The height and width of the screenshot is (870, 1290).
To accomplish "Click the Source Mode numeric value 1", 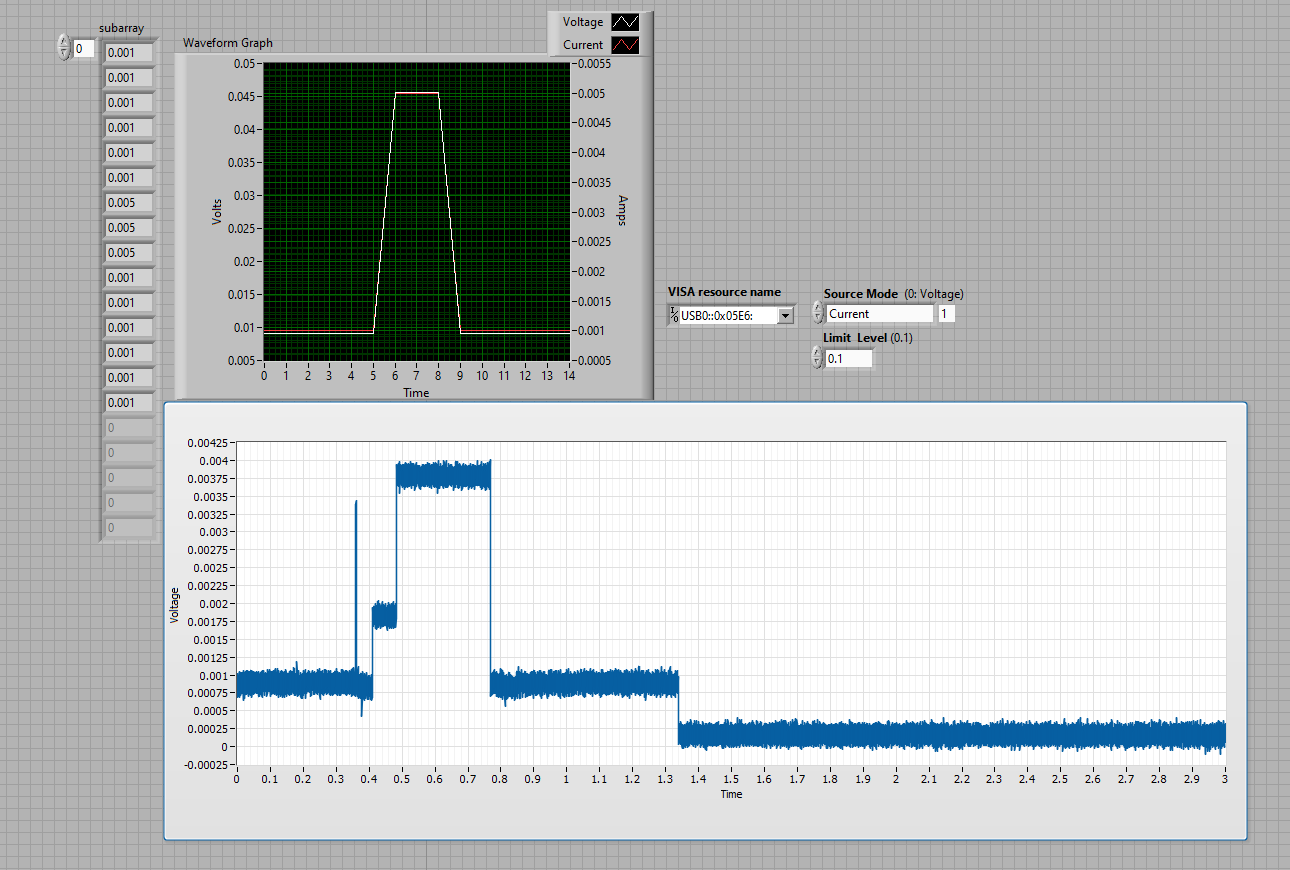I will pyautogui.click(x=946, y=314).
